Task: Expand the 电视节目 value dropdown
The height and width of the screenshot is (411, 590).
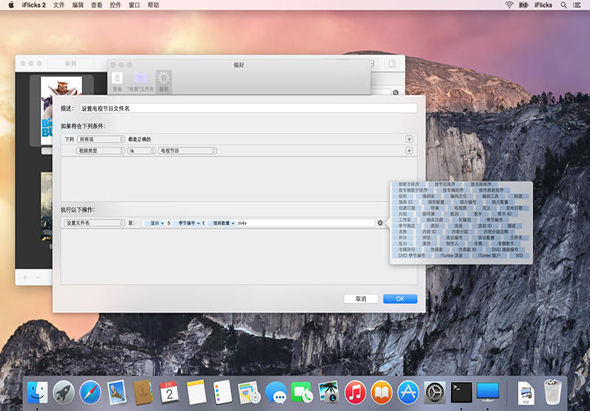Action: (x=187, y=151)
